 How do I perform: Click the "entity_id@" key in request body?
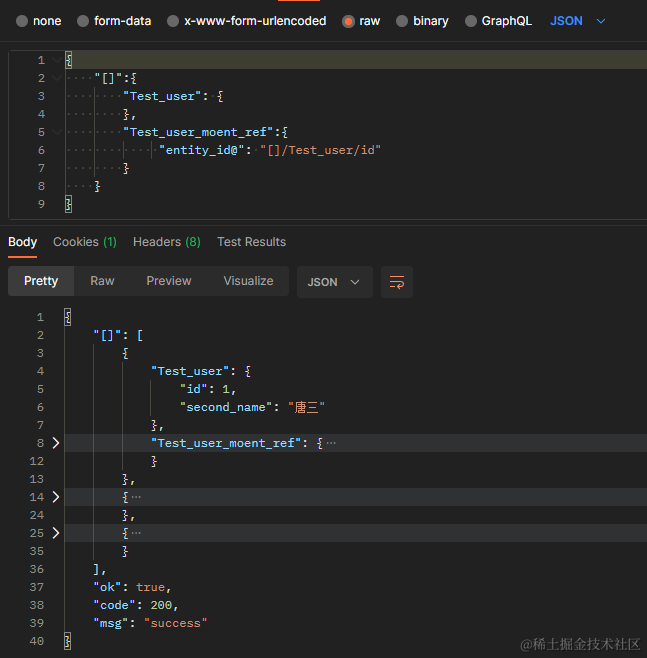click(201, 150)
